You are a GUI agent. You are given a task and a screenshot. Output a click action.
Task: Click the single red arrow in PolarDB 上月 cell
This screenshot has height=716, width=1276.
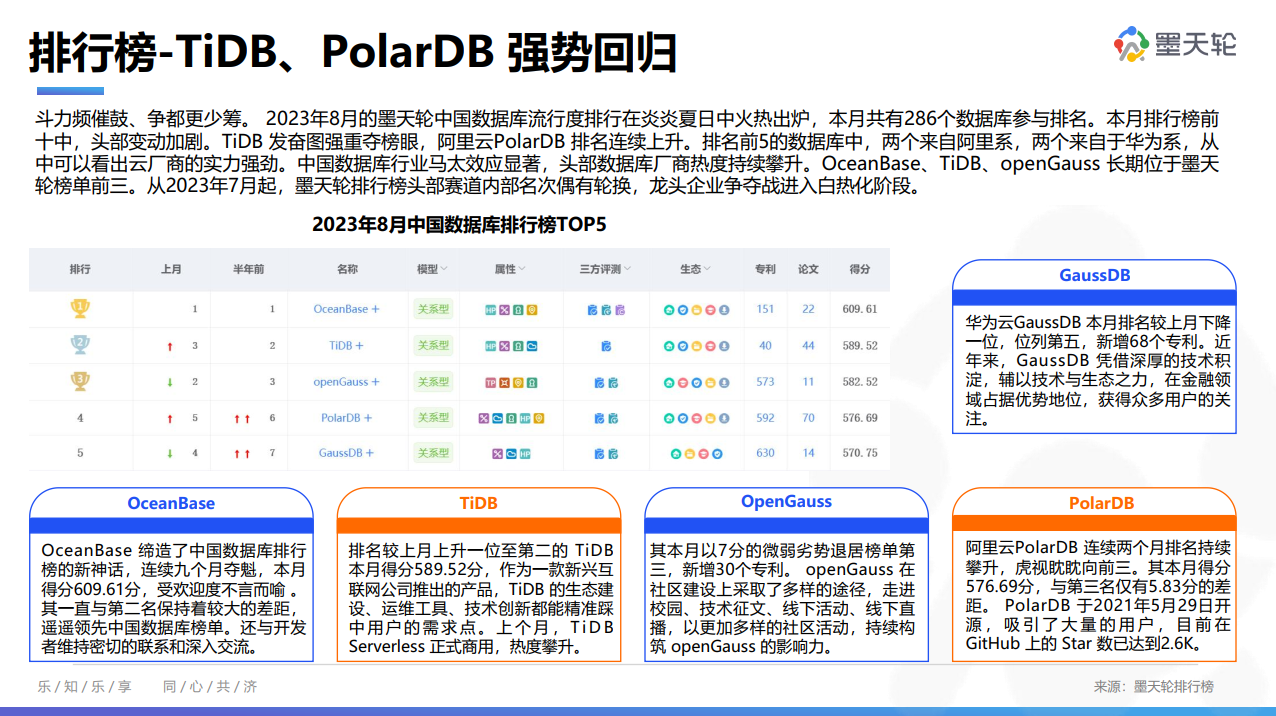[170, 418]
